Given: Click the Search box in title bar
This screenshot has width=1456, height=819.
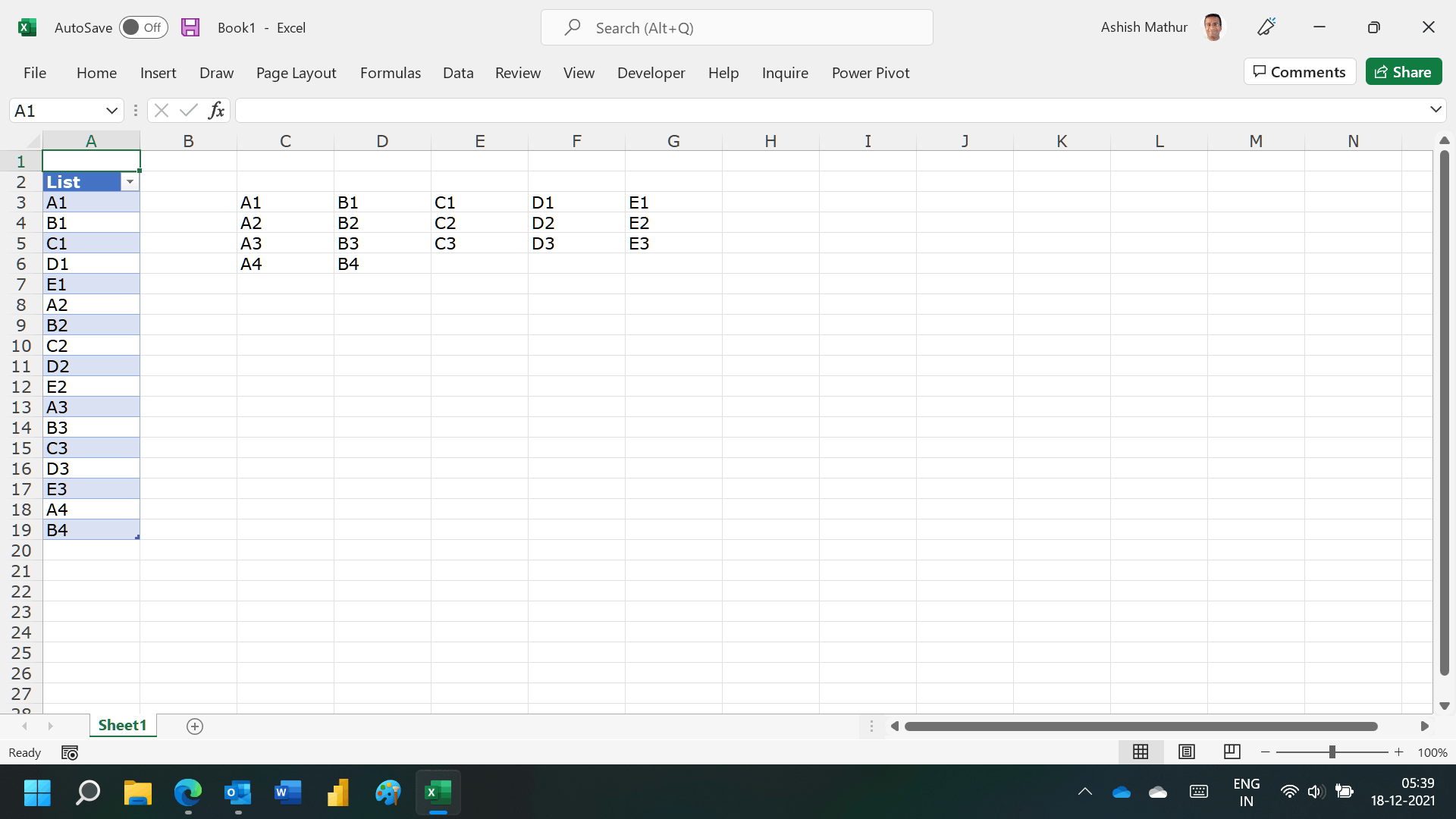Looking at the screenshot, I should click(x=736, y=28).
